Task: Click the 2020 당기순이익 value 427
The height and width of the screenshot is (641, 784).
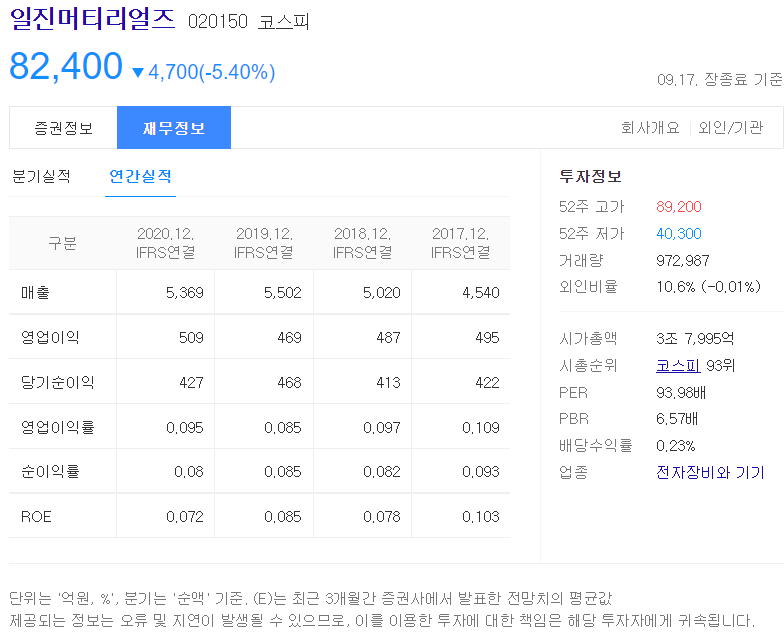Action: tap(191, 382)
